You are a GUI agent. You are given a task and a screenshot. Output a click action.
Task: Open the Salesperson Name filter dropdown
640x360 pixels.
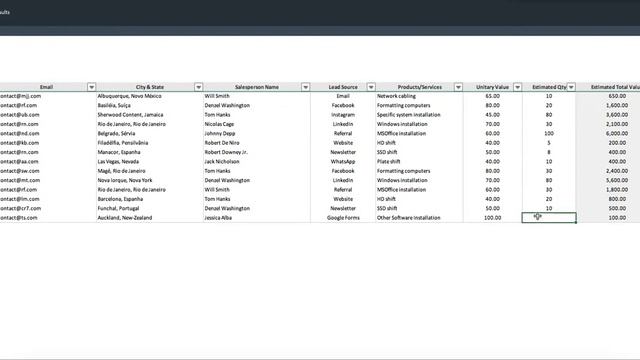pyautogui.click(x=305, y=87)
